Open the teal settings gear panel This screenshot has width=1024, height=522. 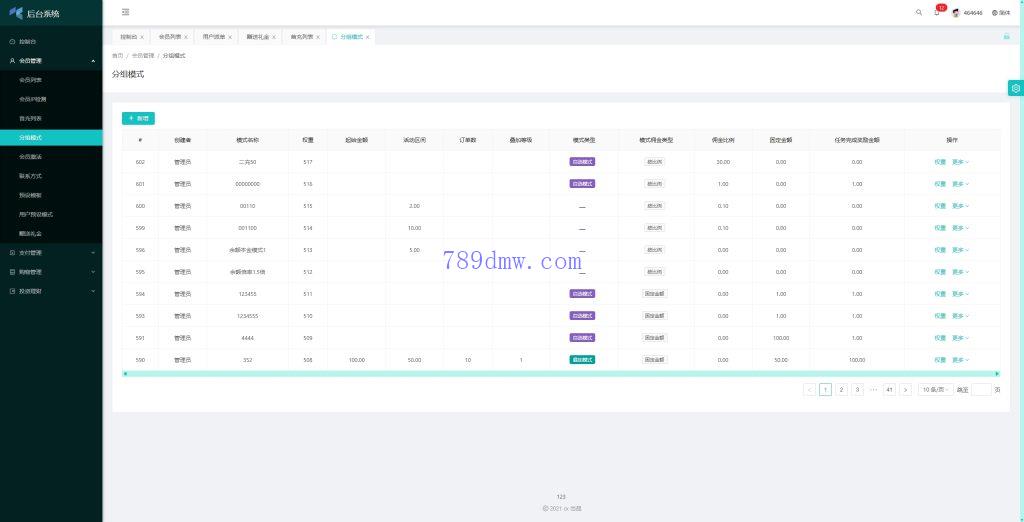(1015, 88)
